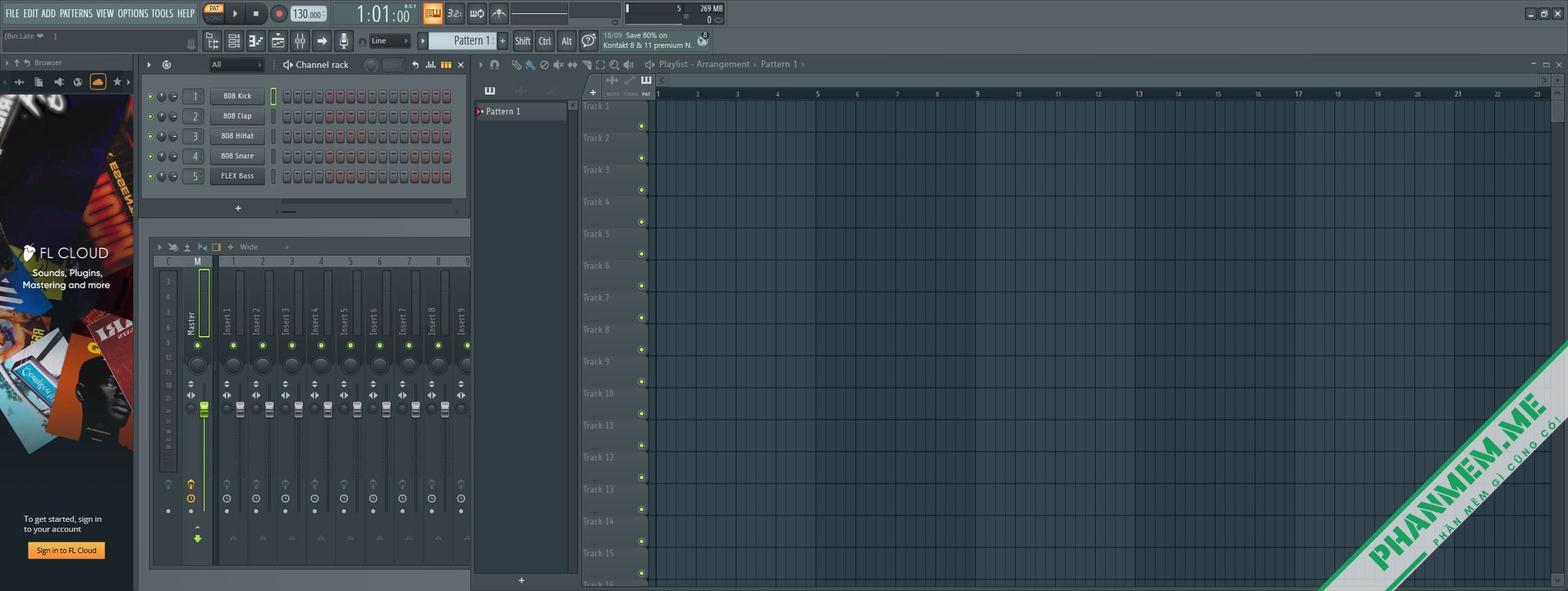Viewport: 1568px width, 591px height.
Task: Click the Sign in to FL Cloud button
Action: coord(67,550)
